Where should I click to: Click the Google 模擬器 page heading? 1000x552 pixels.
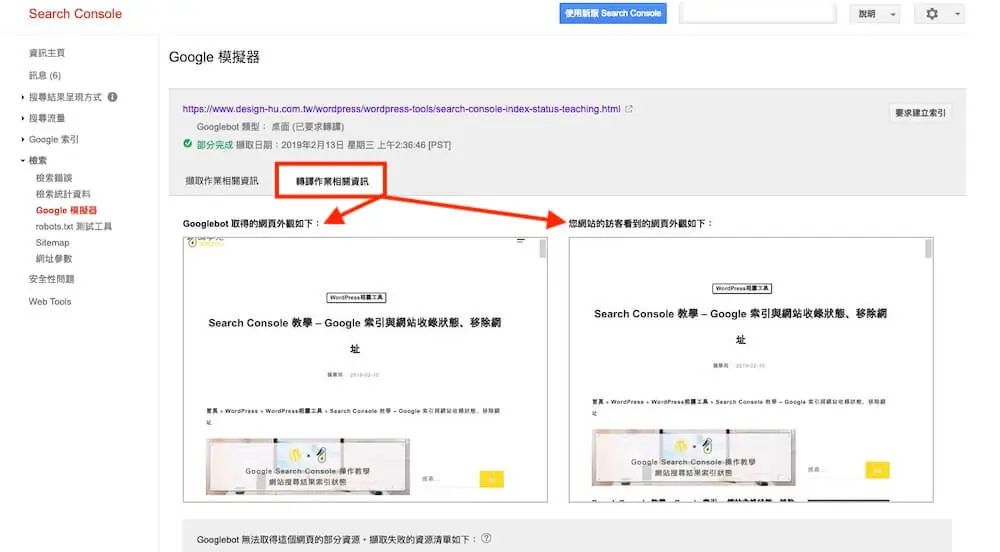click(x=214, y=57)
